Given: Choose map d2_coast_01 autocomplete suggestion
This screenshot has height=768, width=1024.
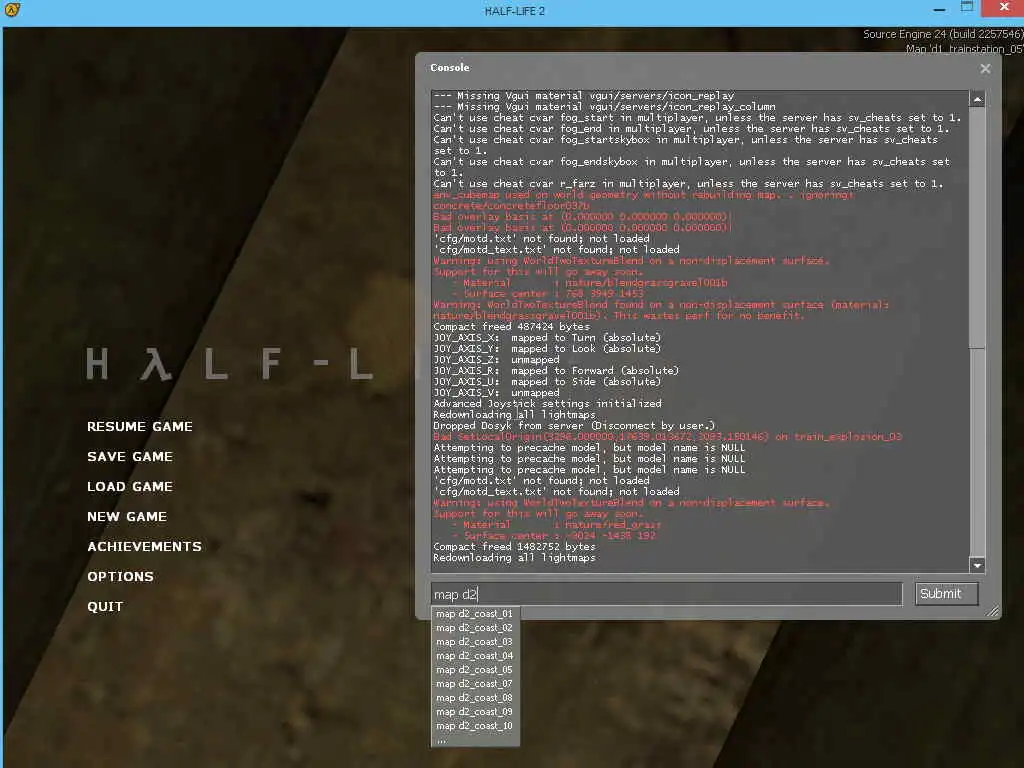Looking at the screenshot, I should click(x=475, y=614).
